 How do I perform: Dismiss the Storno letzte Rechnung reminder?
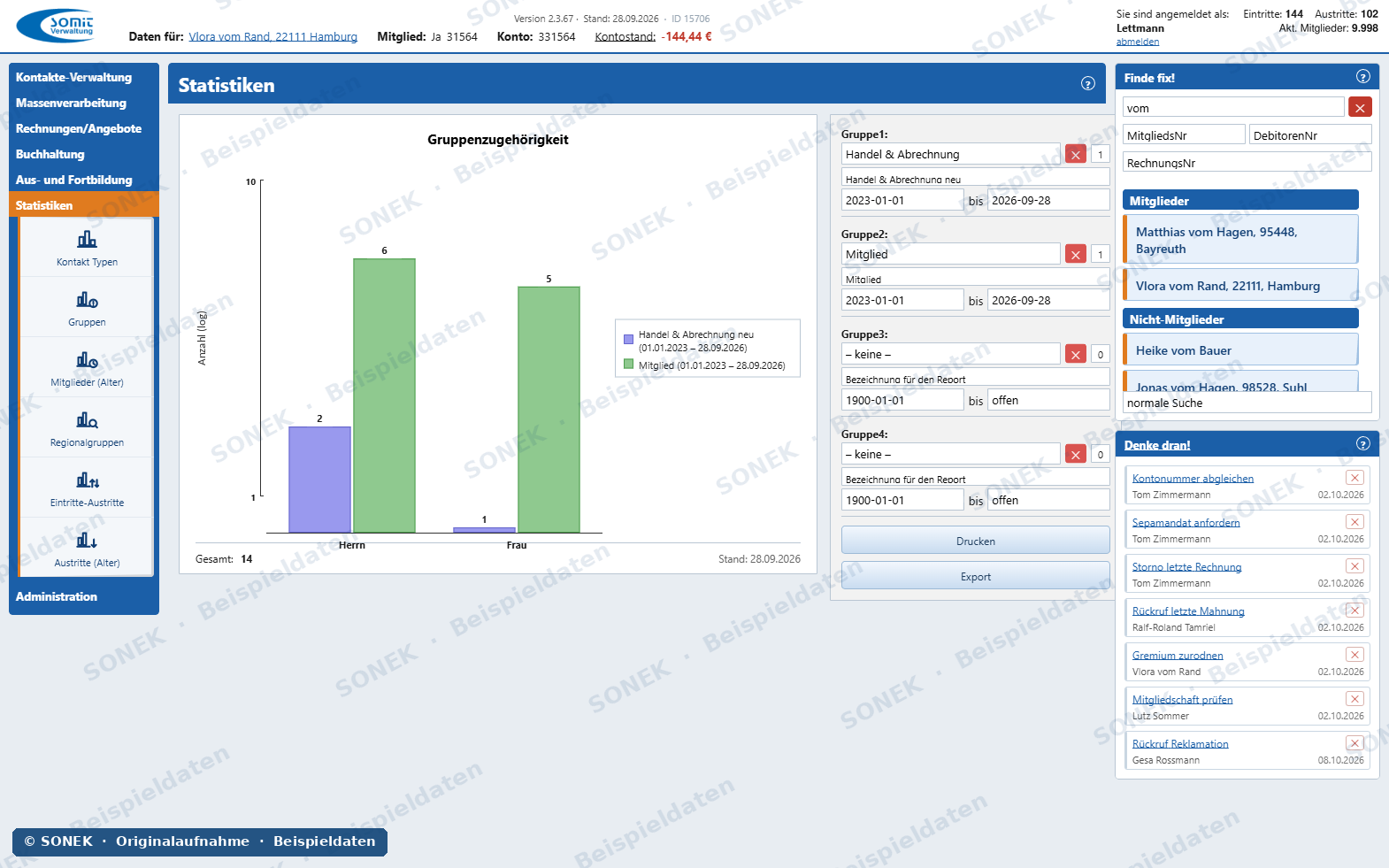tap(1354, 566)
